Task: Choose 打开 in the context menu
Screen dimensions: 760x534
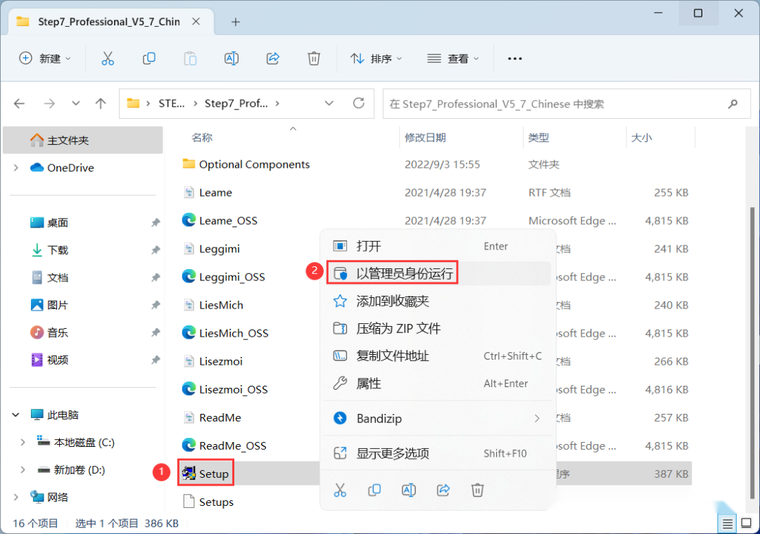Action: coord(437,246)
